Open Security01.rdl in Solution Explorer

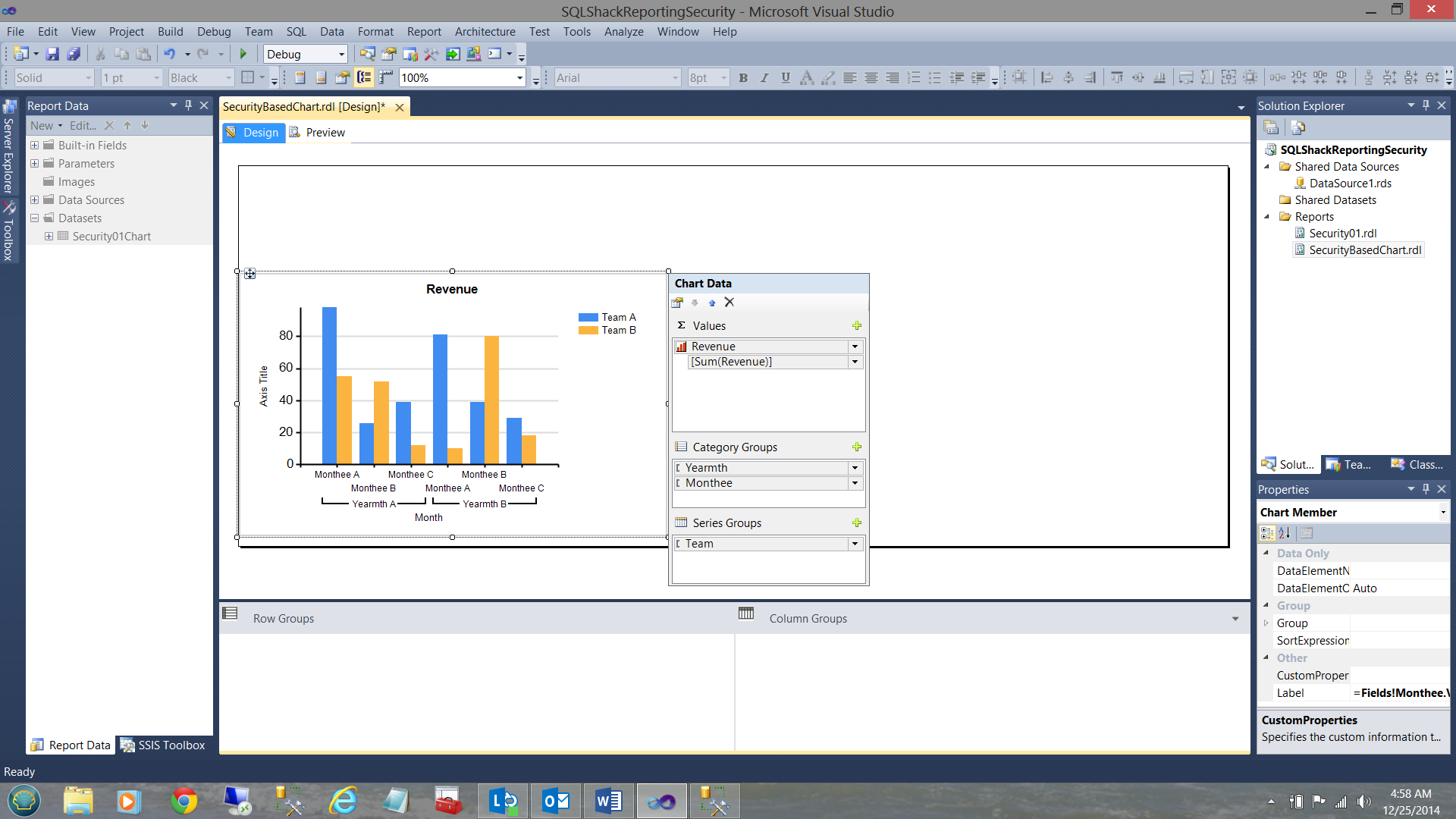[x=1342, y=234]
